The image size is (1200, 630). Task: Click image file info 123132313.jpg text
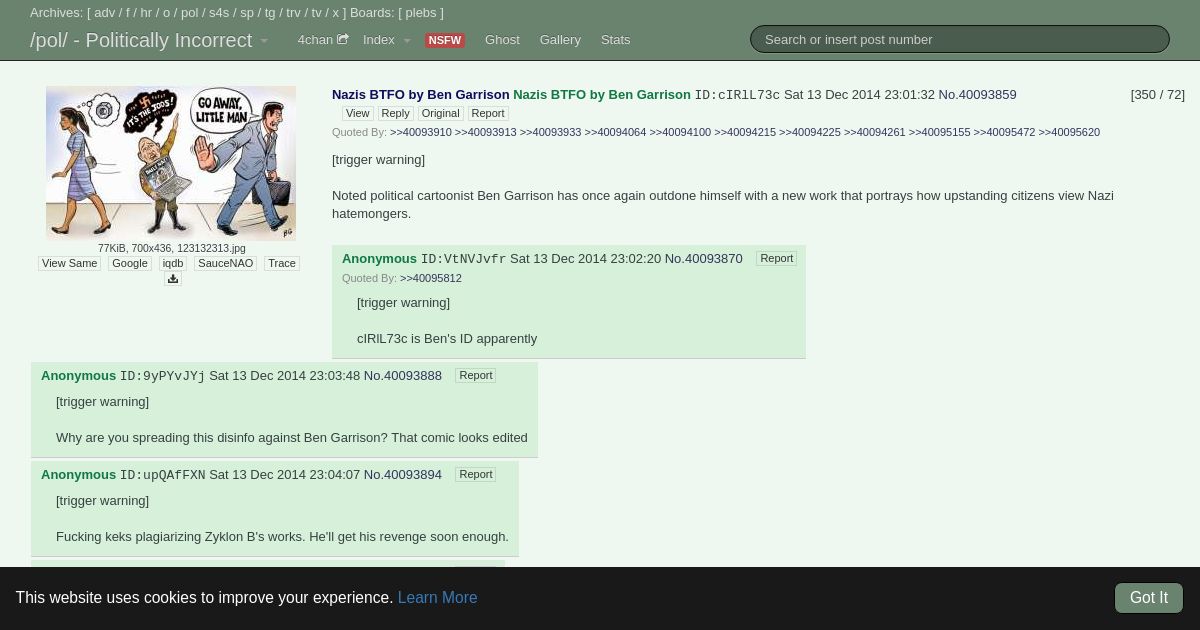(171, 248)
